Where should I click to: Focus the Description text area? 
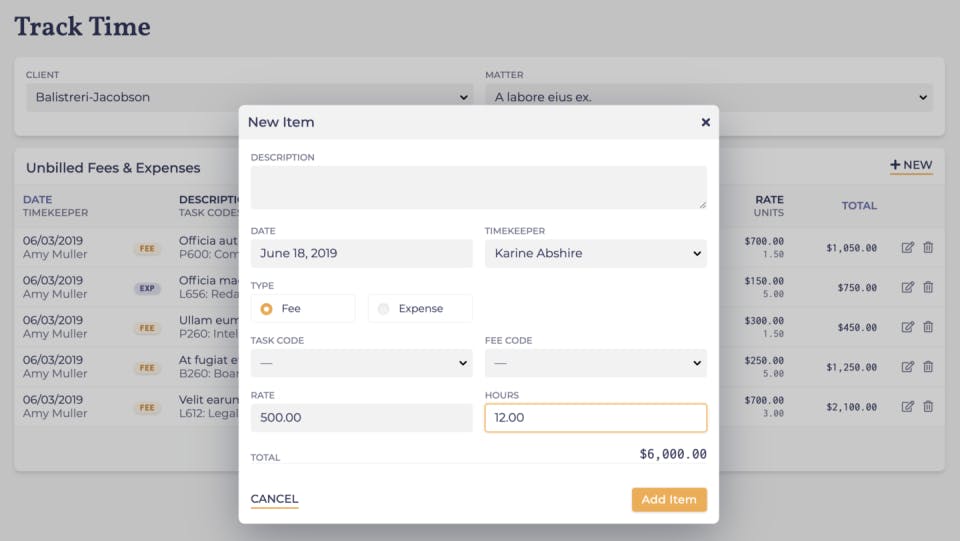(x=479, y=187)
